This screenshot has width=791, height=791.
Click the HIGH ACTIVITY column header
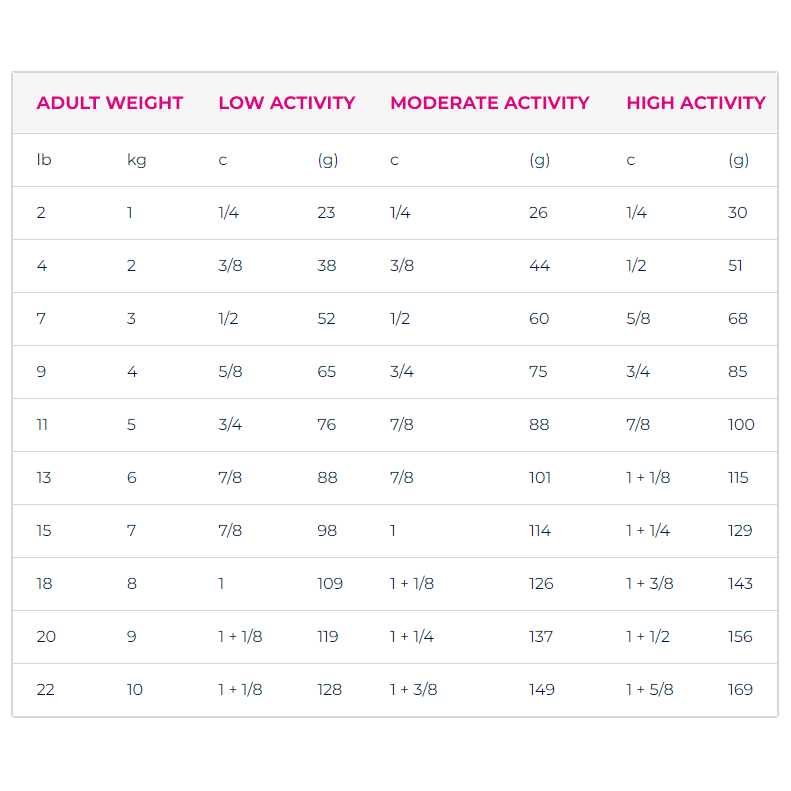click(695, 103)
